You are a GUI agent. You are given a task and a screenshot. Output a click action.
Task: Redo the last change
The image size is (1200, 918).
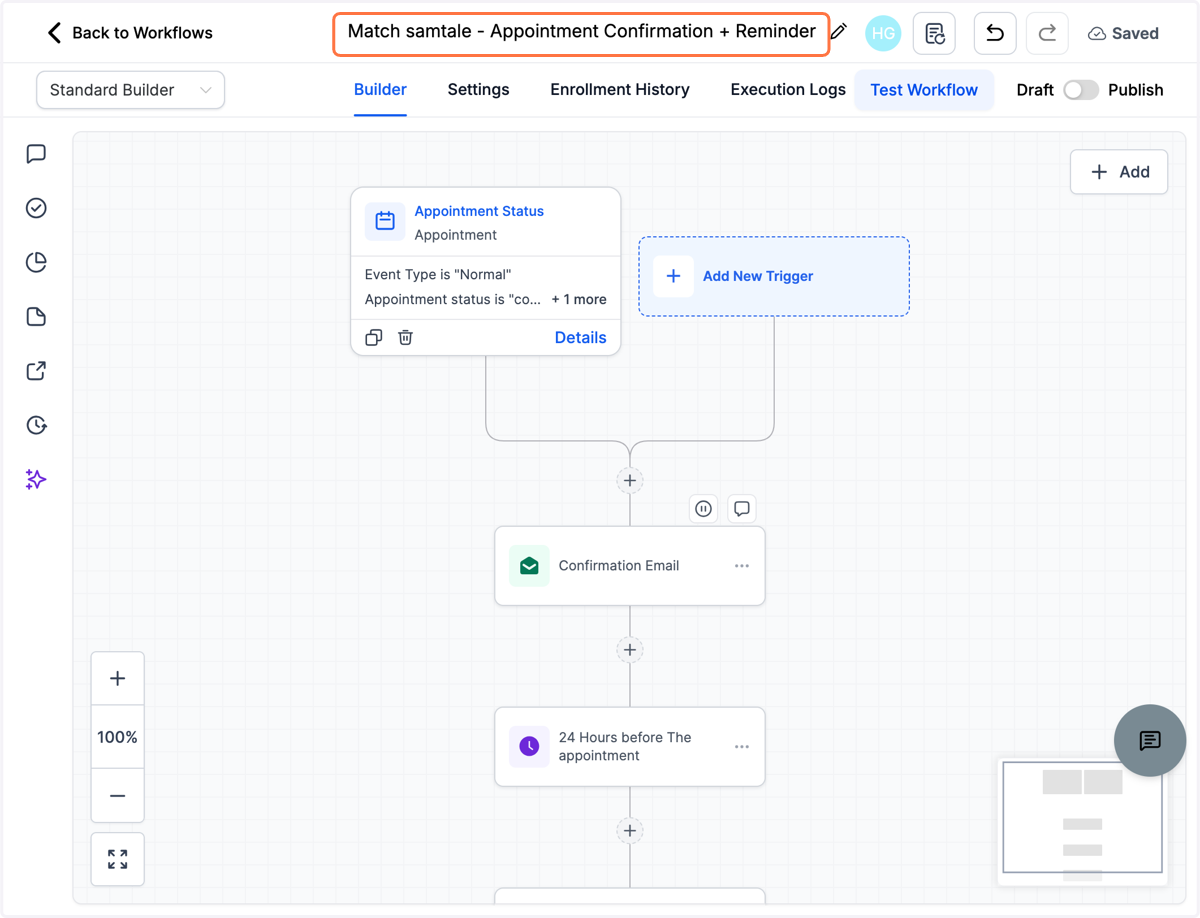click(x=1047, y=34)
